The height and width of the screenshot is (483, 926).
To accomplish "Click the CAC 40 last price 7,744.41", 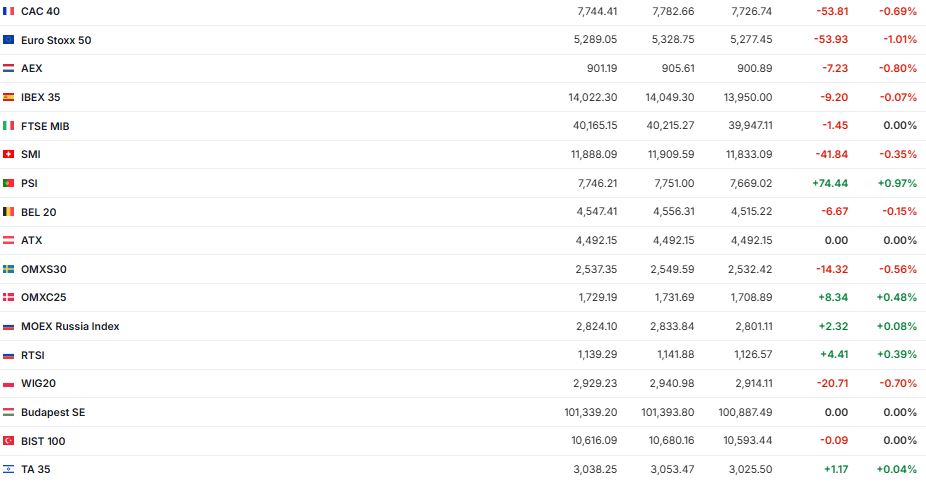I will [597, 11].
